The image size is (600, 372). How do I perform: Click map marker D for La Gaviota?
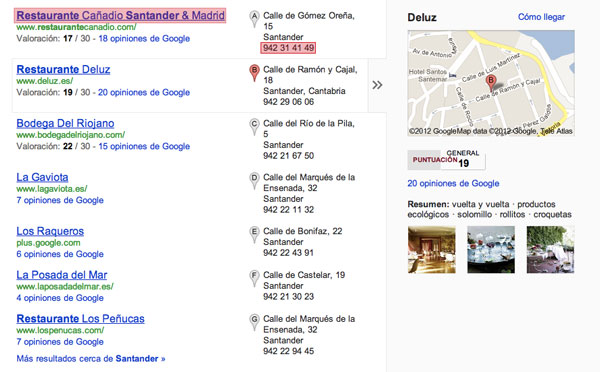tap(254, 181)
